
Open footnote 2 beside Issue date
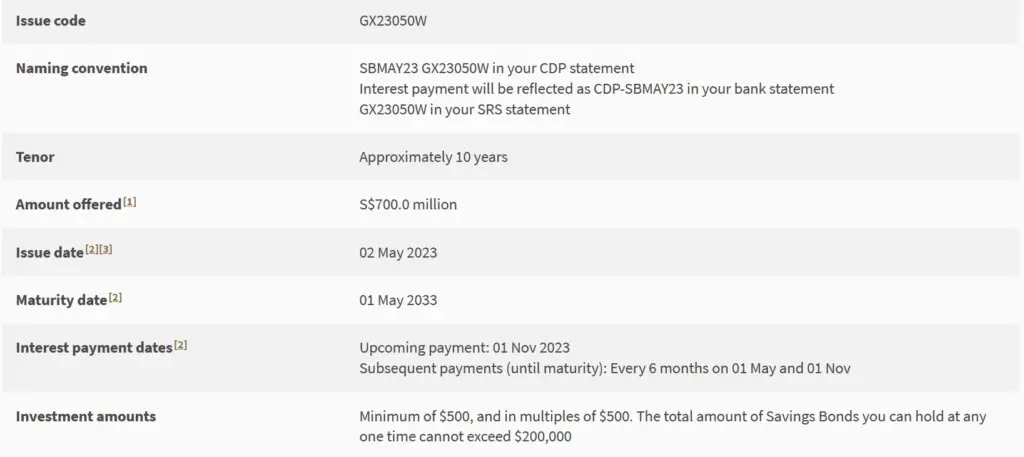coord(91,249)
